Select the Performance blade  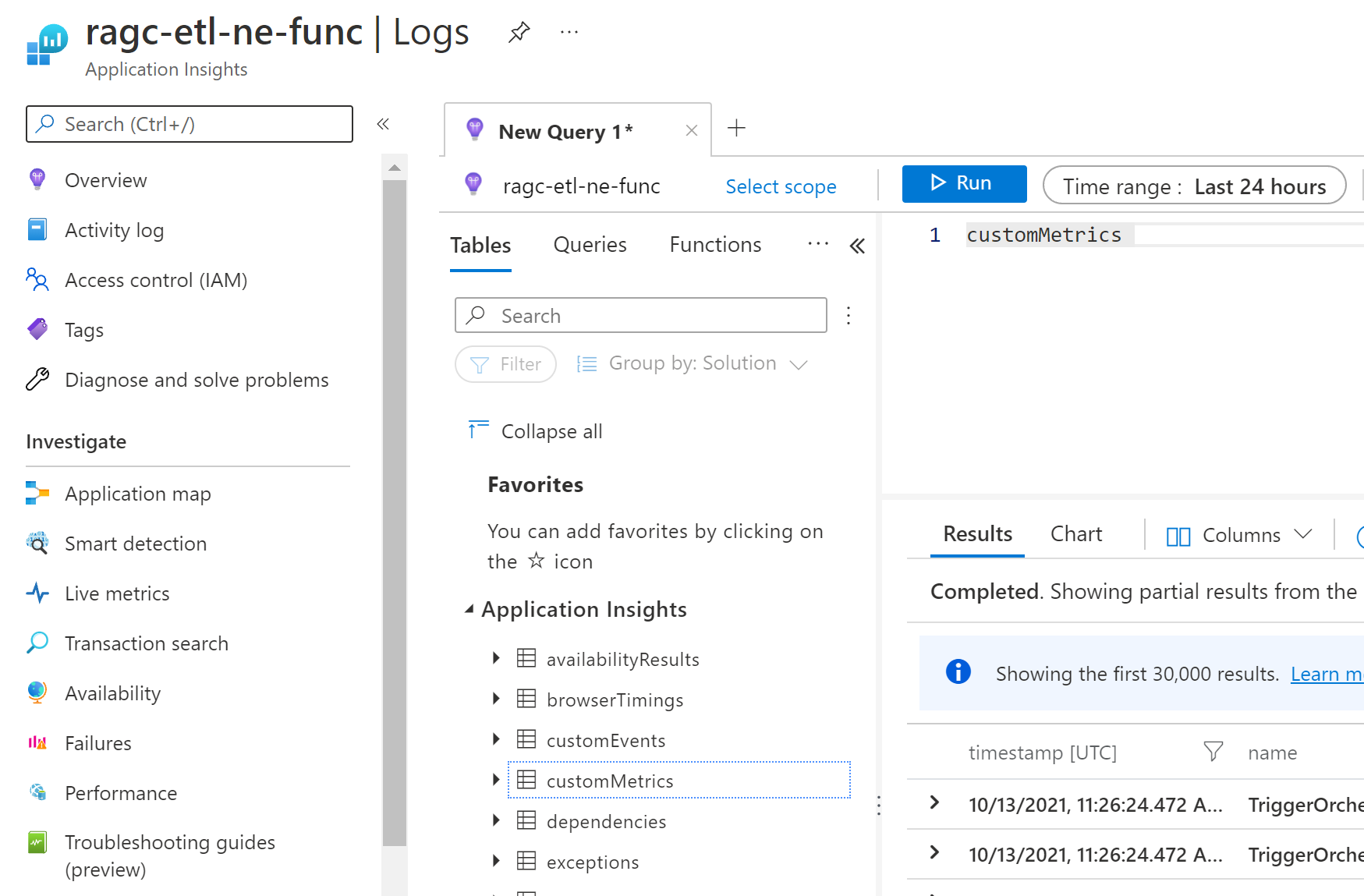coord(120,792)
